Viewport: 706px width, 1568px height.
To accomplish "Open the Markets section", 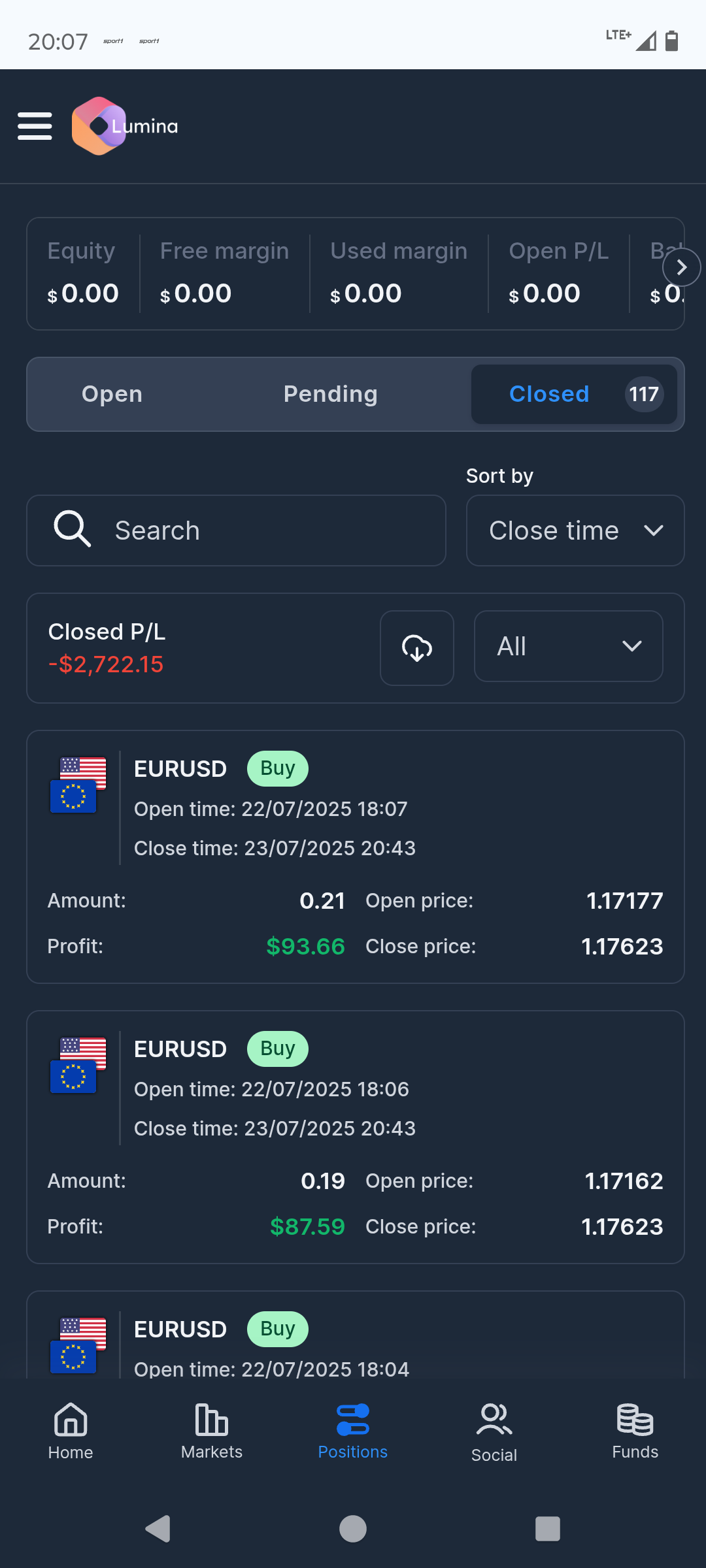I will [212, 1431].
